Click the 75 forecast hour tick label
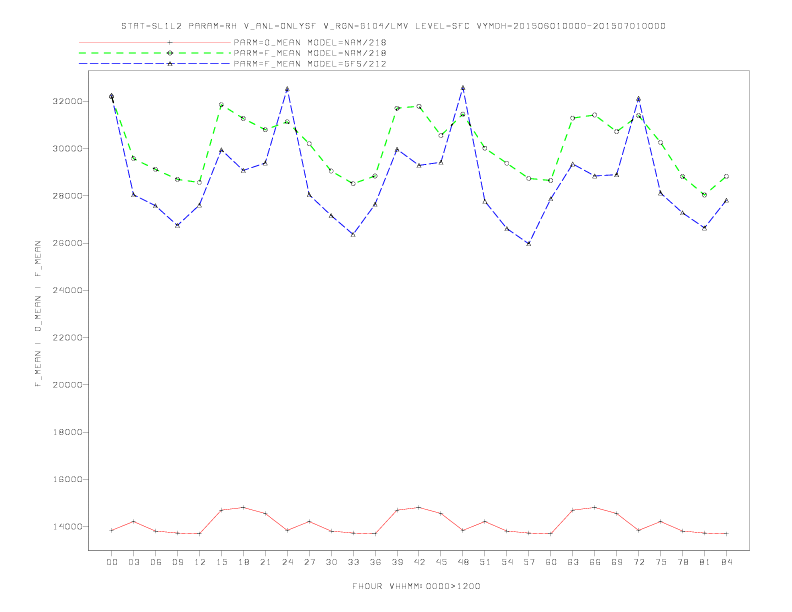This screenshot has height=612, width=792. pyautogui.click(x=661, y=562)
